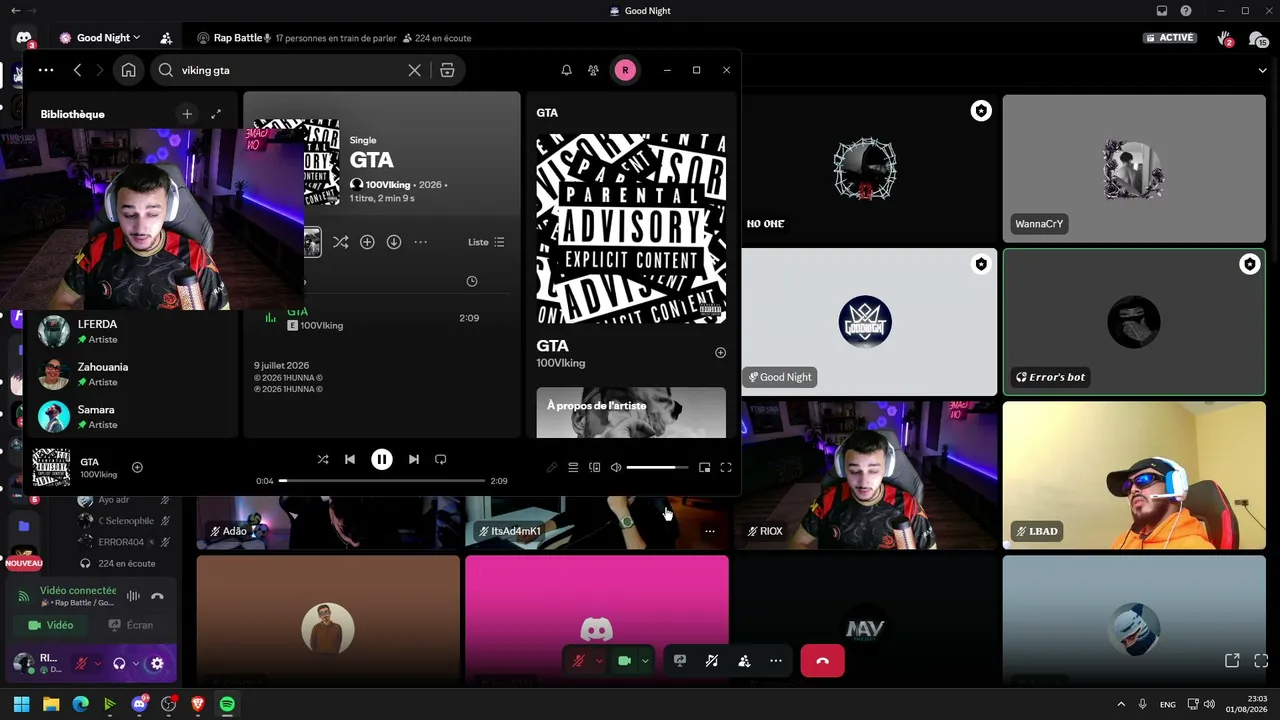The height and width of the screenshot is (720, 1280).
Task: Enter Spotify full screen mode
Action: coord(726,467)
